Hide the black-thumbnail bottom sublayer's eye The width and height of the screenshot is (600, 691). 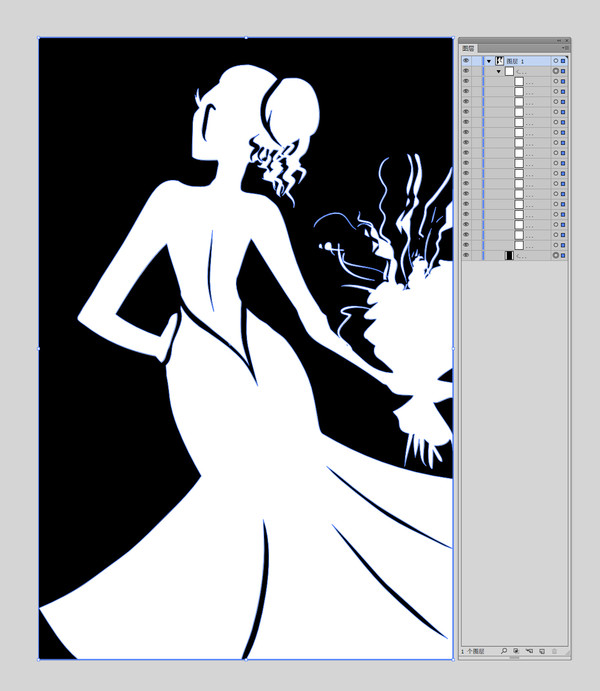pyautogui.click(x=466, y=255)
